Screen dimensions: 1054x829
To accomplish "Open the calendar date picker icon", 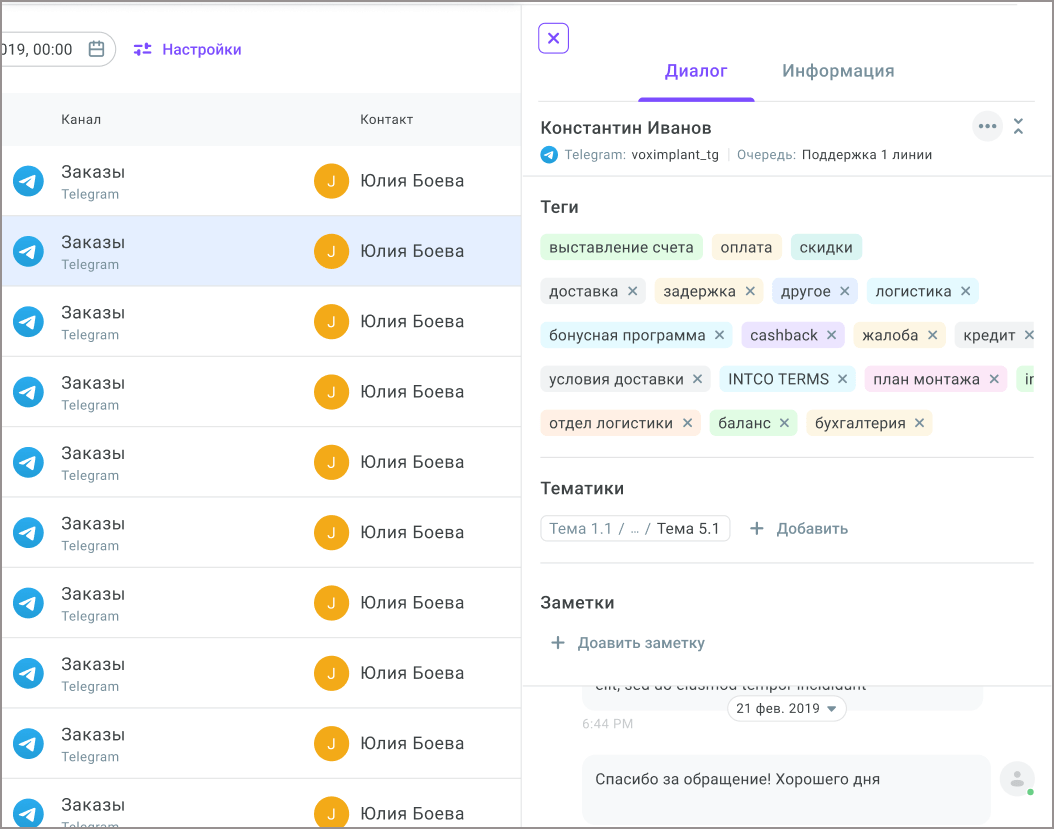I will pos(96,49).
